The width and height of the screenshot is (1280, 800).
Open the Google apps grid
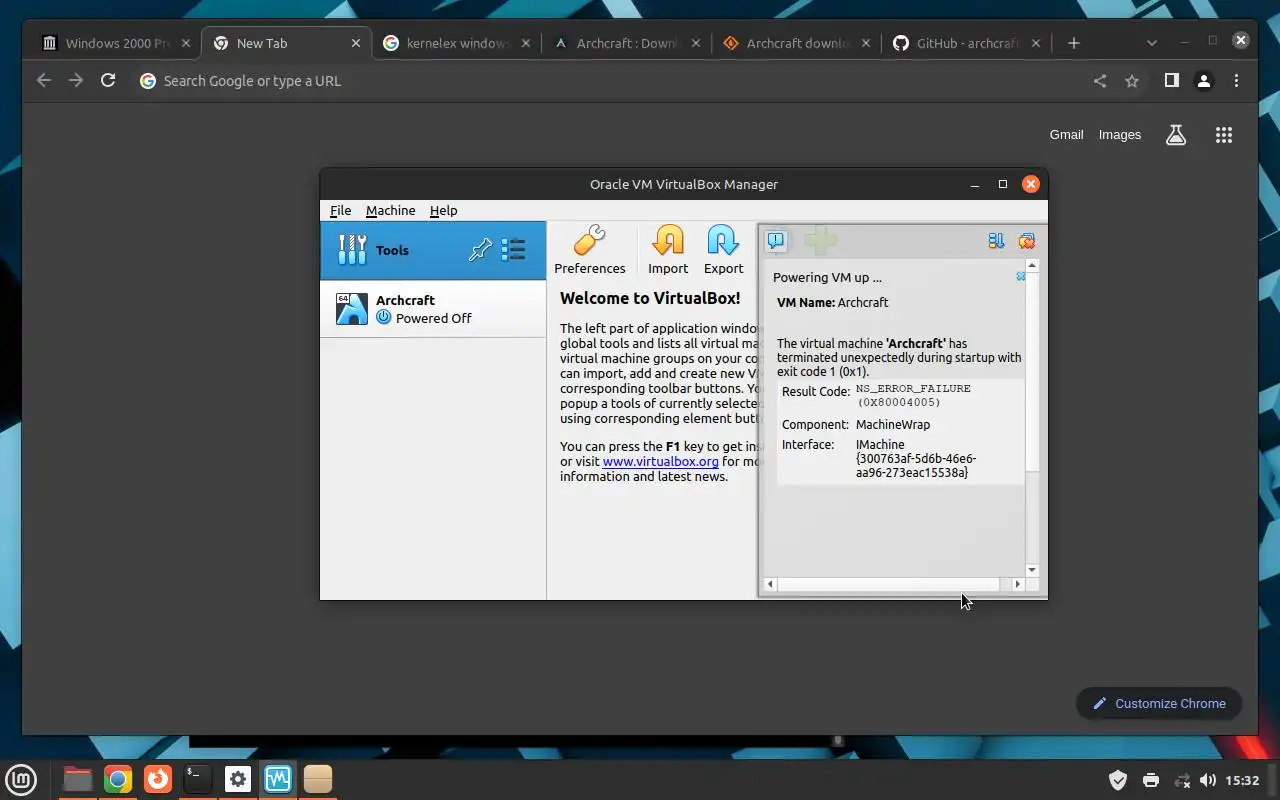pyautogui.click(x=1224, y=135)
